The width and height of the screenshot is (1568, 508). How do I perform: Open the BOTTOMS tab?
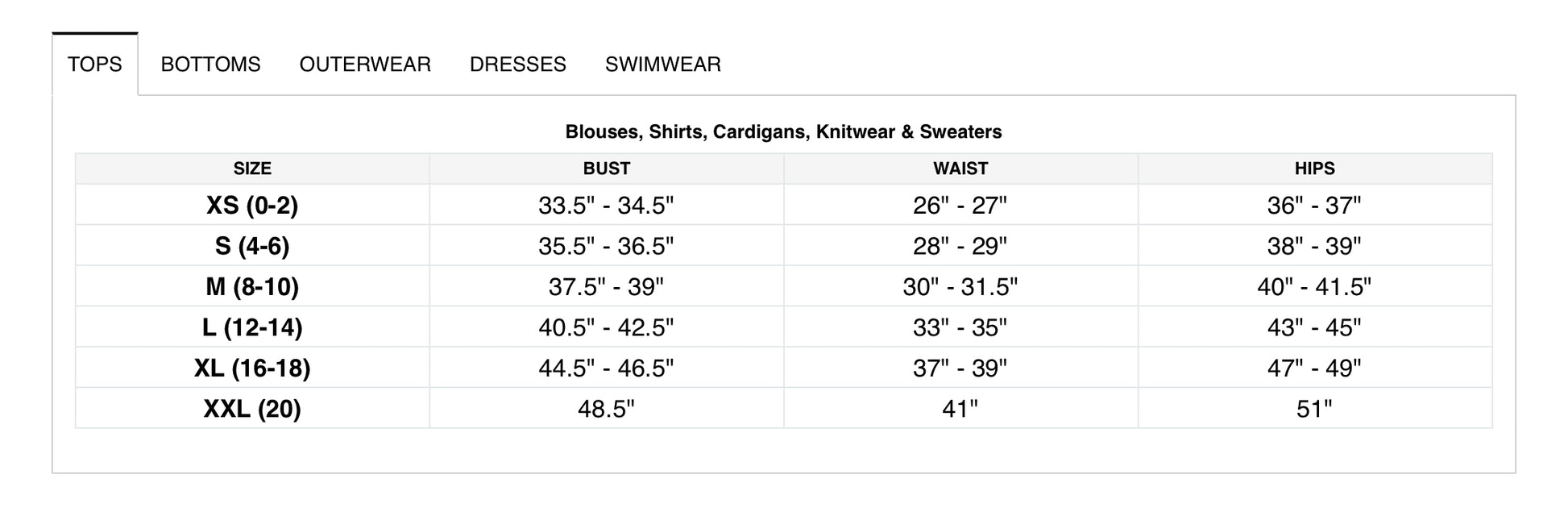[x=210, y=65]
